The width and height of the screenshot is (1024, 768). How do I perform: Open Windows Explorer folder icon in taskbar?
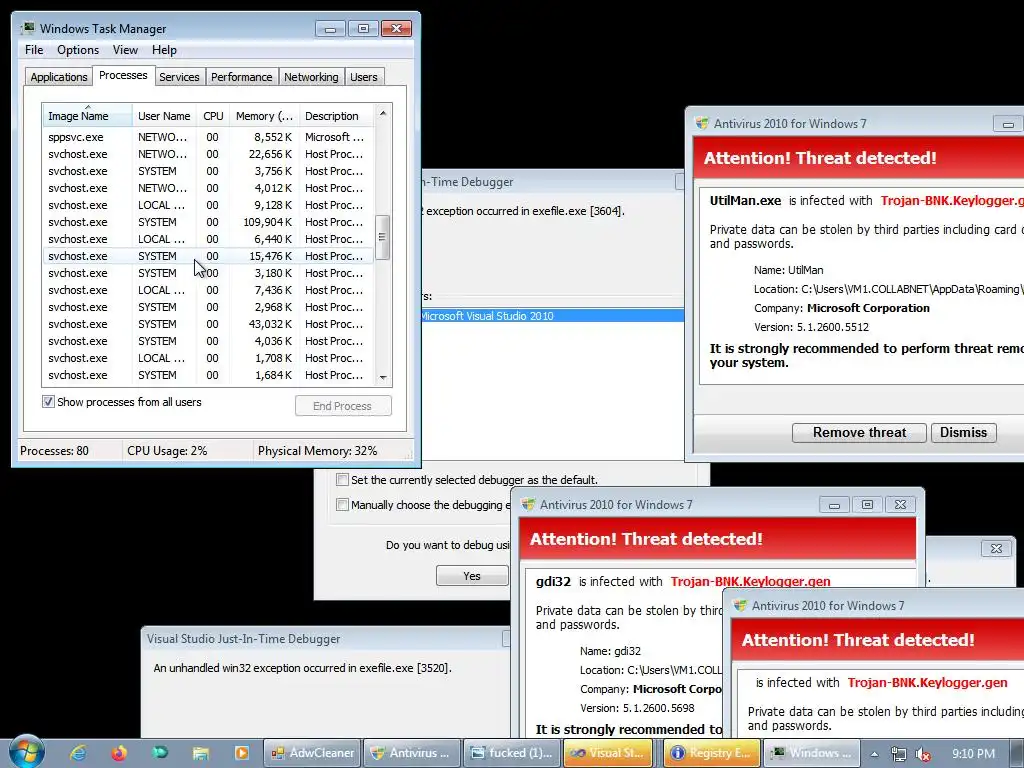(200, 753)
